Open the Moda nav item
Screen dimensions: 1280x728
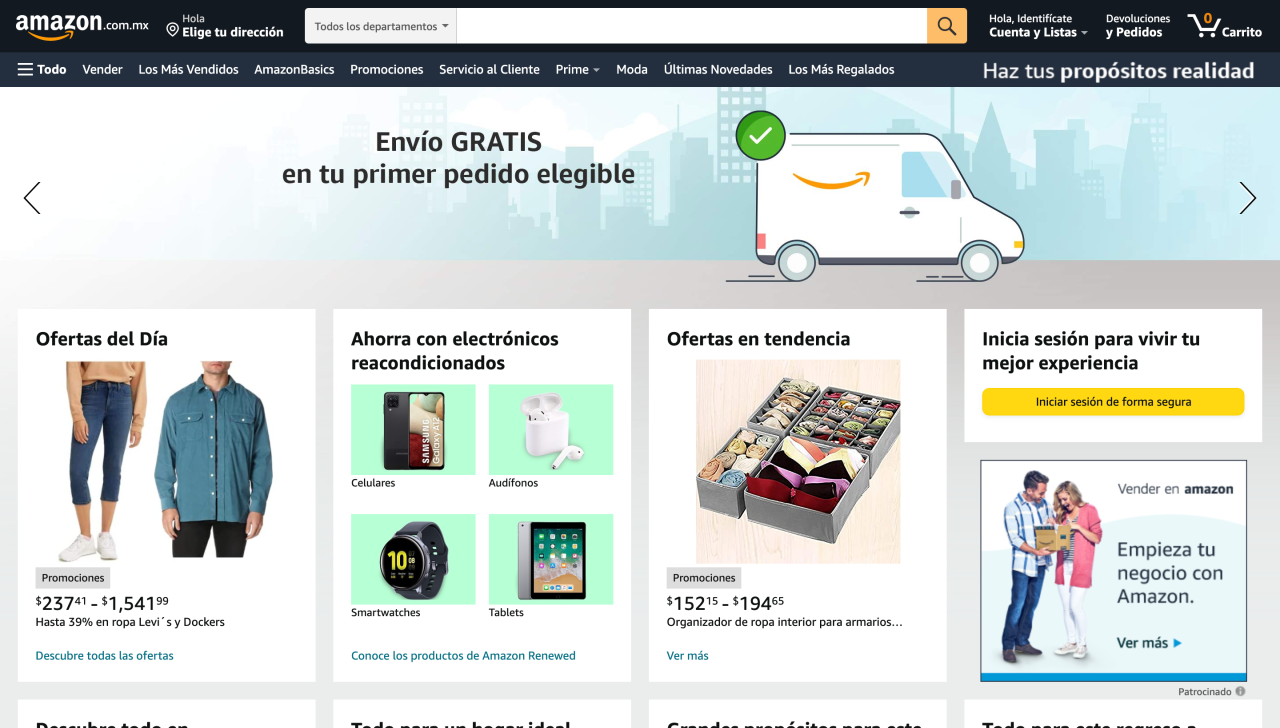[632, 69]
